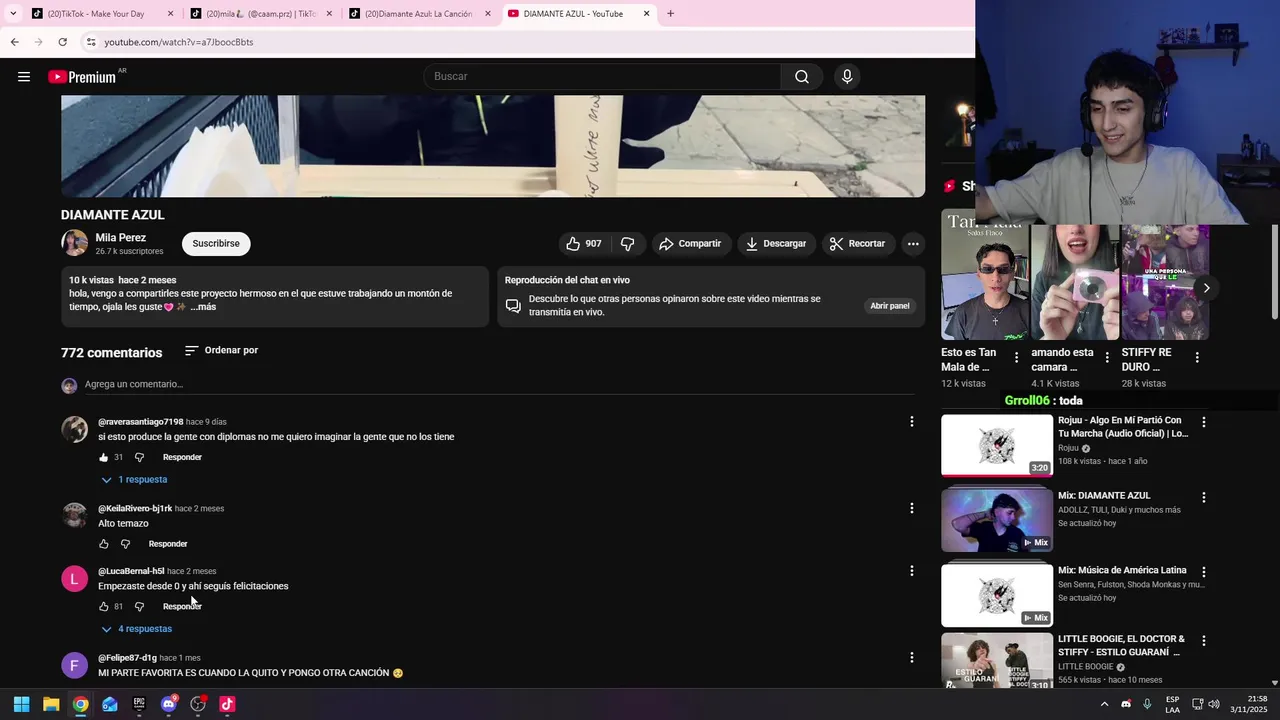Viewport: 1280px width, 720px height.
Task: Open the tab search dropdown arrow
Action: (12, 14)
